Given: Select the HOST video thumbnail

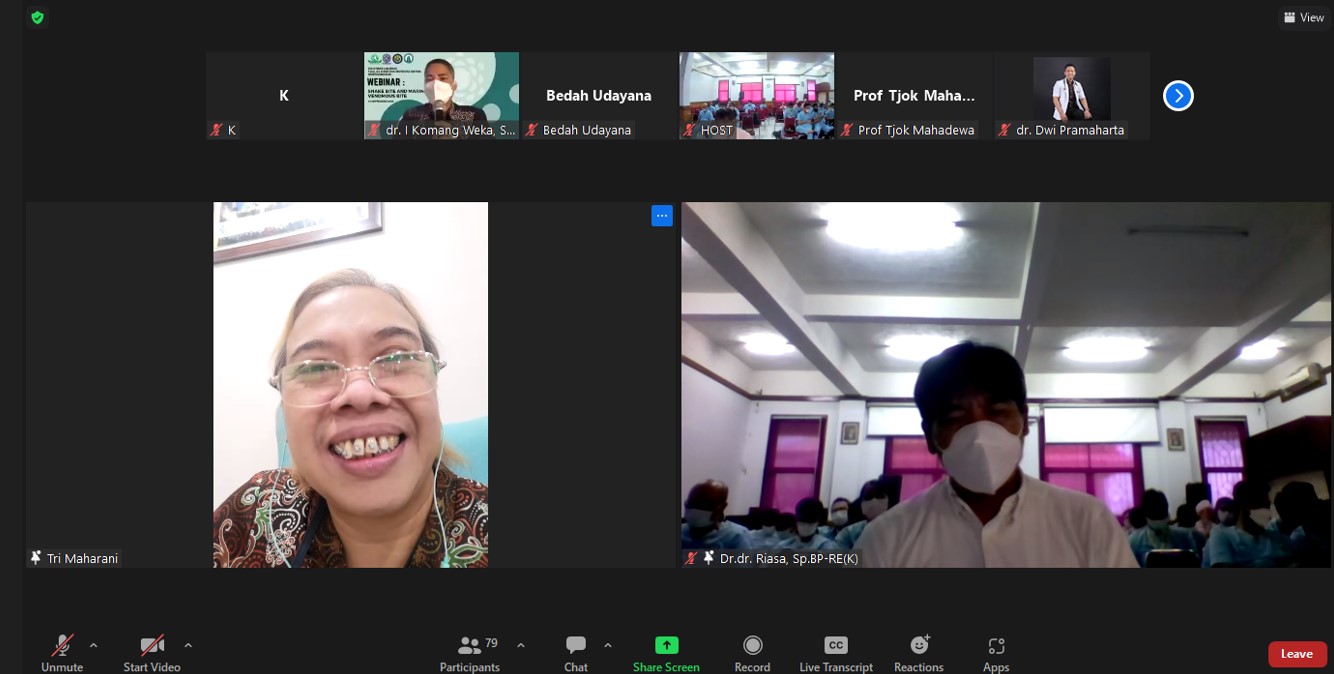Looking at the screenshot, I should tap(756, 95).
